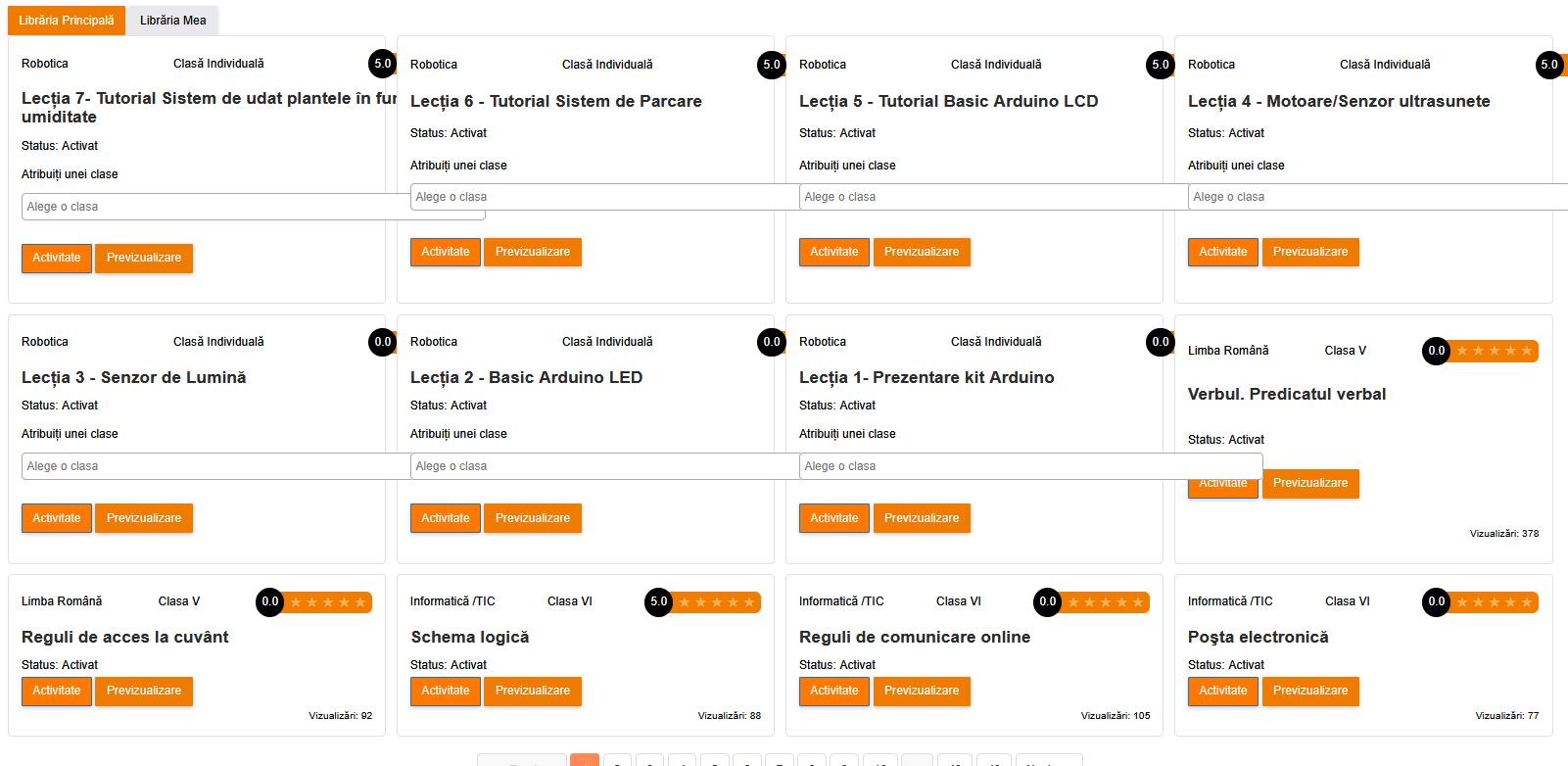This screenshot has height=766, width=1568.
Task: Click the 5.0 rating badge on Lecția 7
Action: pyautogui.click(x=382, y=64)
